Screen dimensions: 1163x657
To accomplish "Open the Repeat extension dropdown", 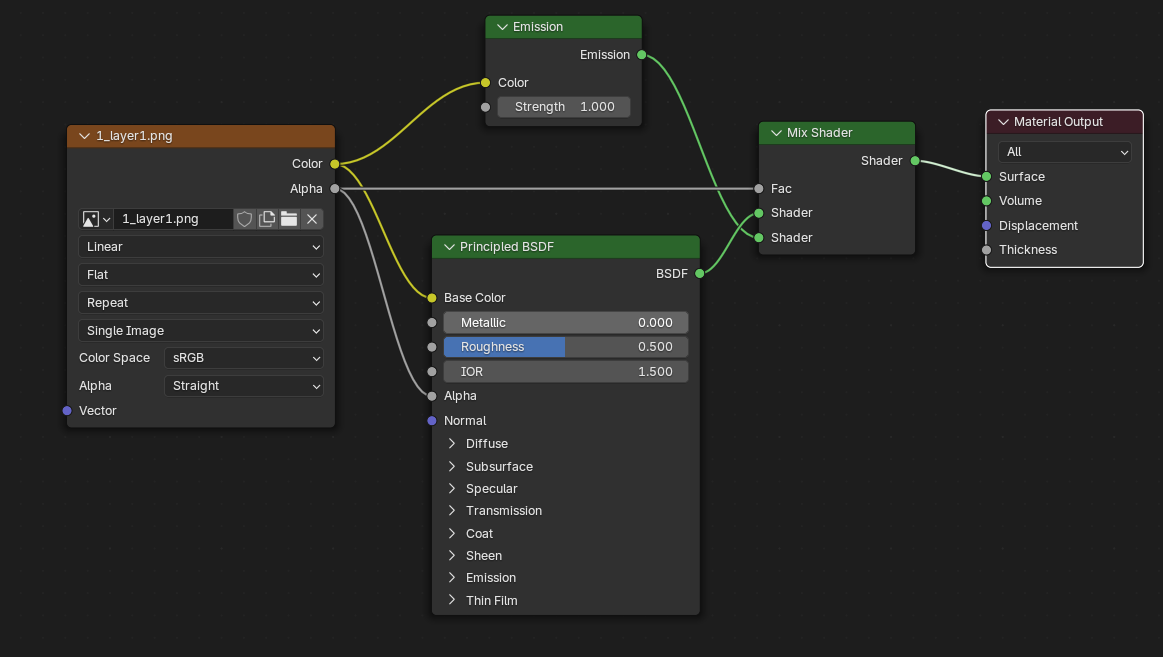I will click(x=200, y=302).
